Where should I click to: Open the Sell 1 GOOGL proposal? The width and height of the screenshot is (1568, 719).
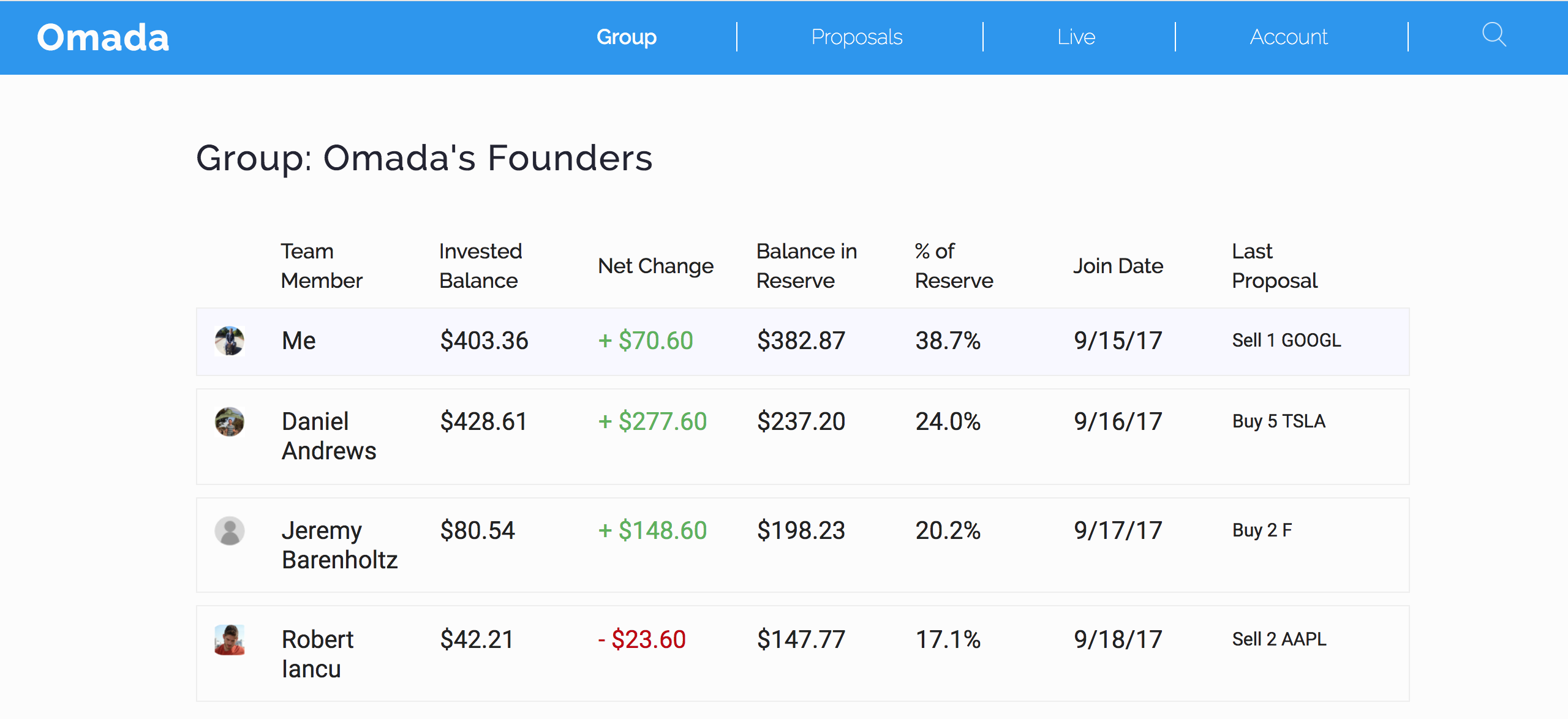(1286, 341)
